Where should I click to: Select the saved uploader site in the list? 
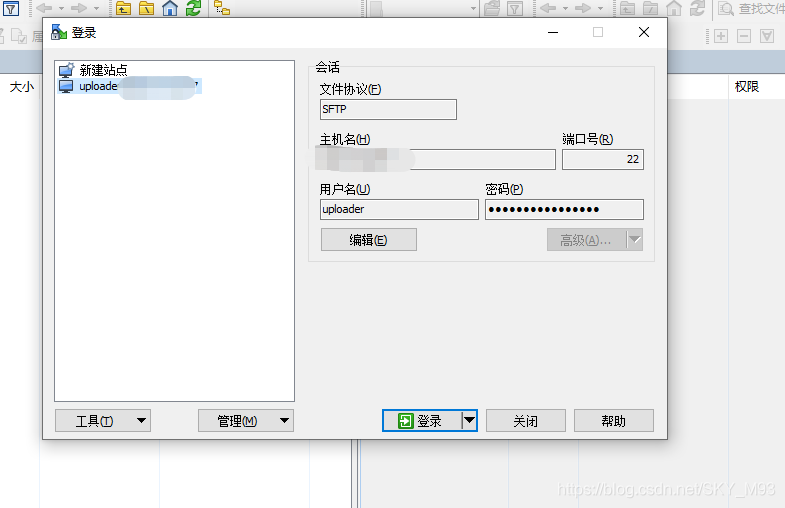129,86
